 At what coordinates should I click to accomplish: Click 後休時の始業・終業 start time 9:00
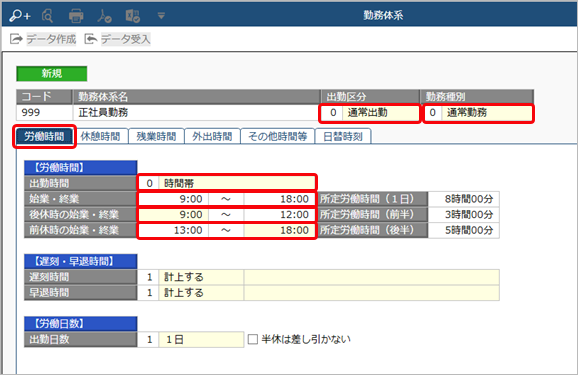[173, 215]
